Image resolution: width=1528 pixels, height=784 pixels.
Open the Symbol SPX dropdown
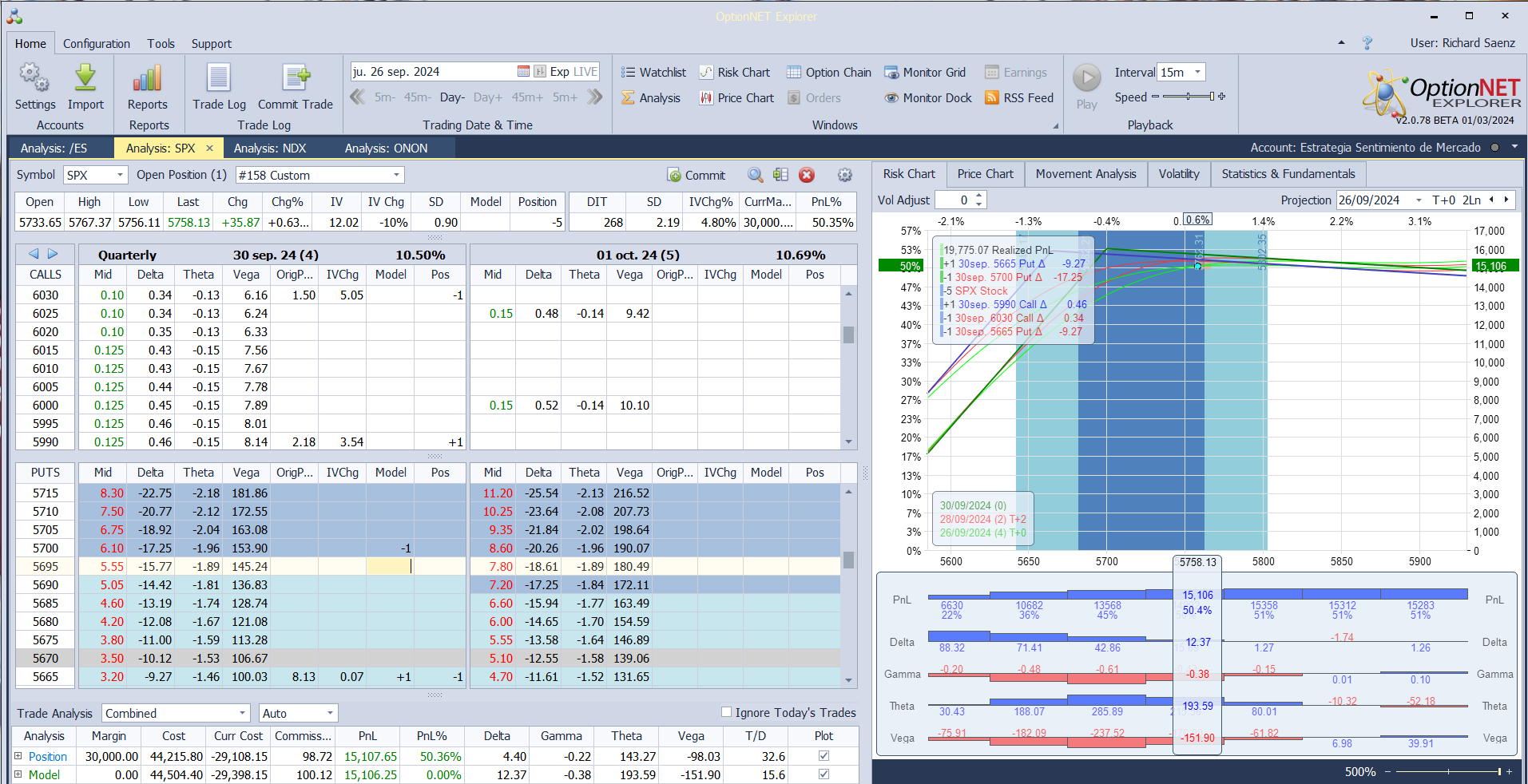pos(120,175)
